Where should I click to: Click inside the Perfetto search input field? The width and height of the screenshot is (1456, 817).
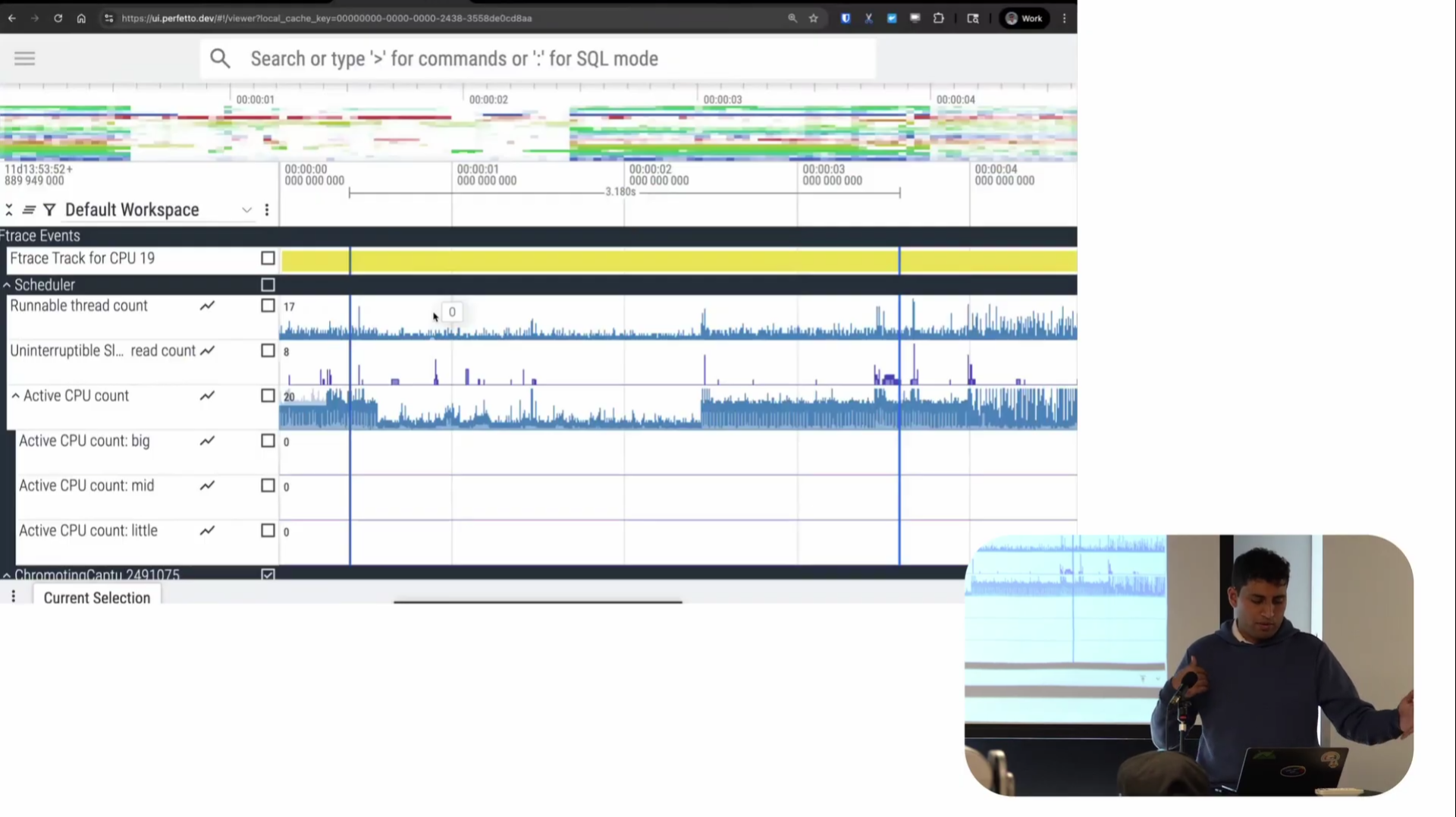point(531,58)
